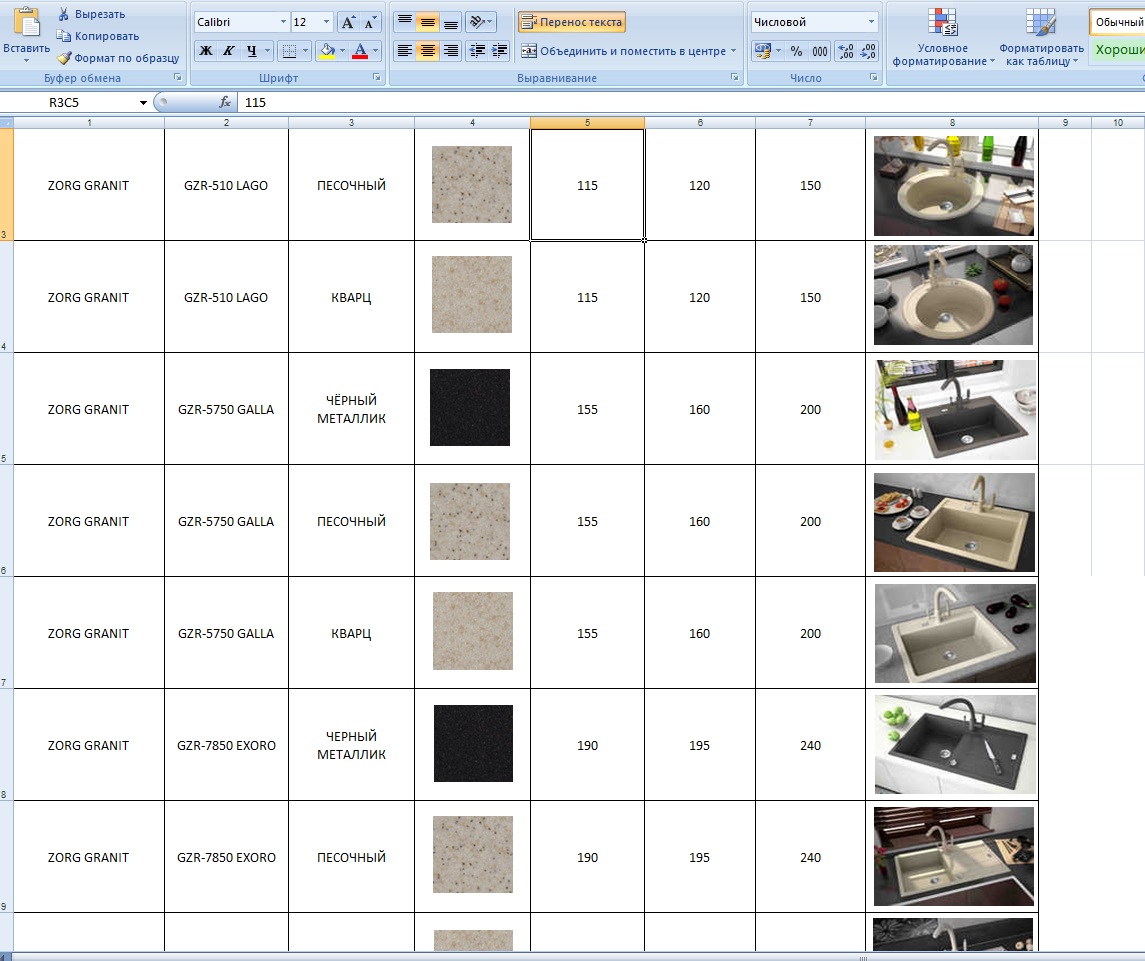Open underline style dropdown arrow
This screenshot has width=1145, height=961.
[267, 50]
